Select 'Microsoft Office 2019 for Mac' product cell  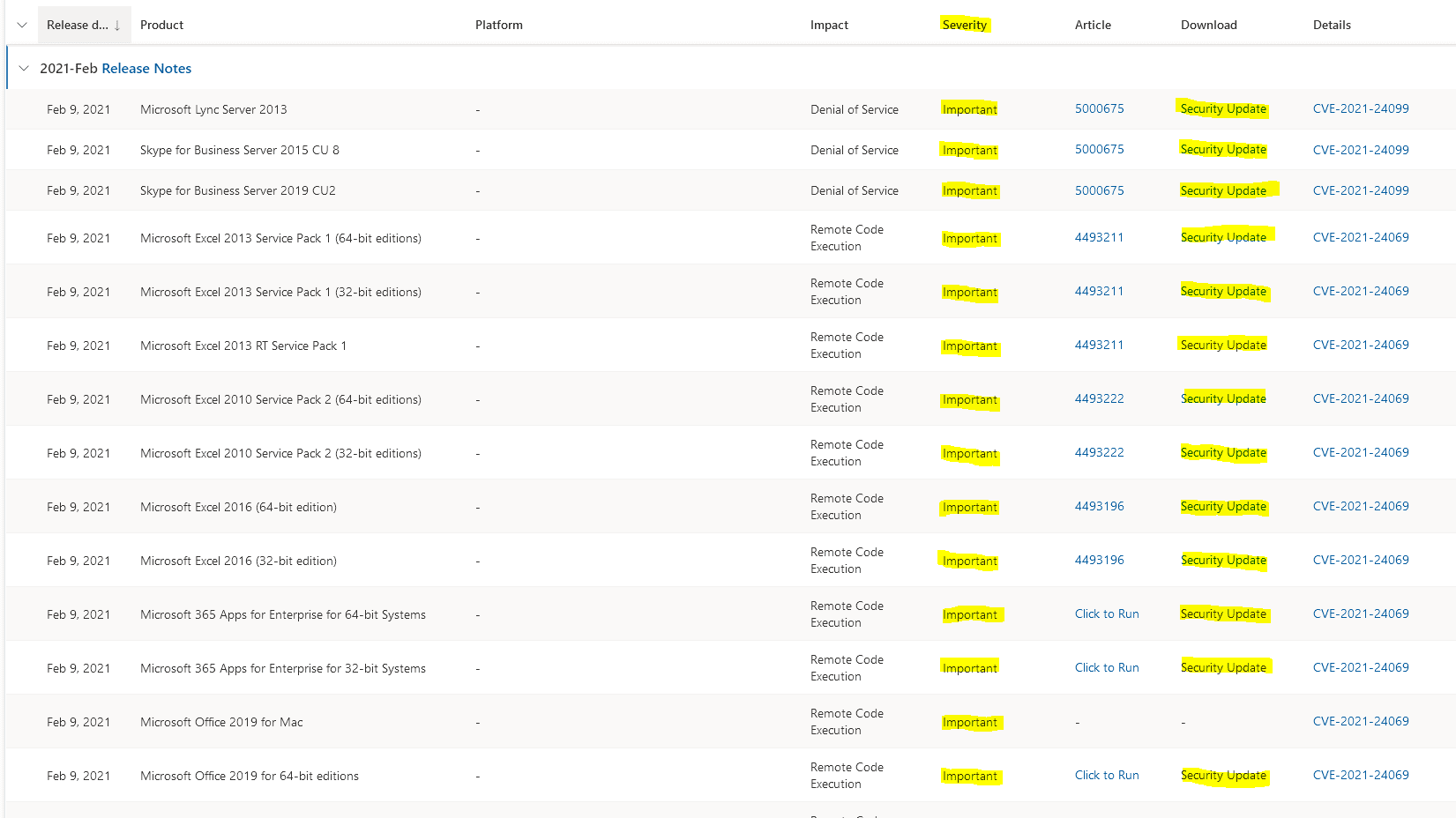[x=221, y=723]
